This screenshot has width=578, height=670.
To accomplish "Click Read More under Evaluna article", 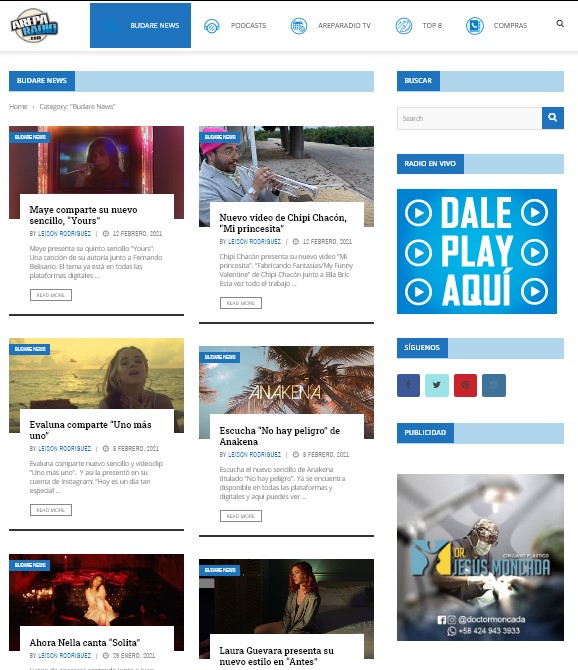I will [x=51, y=510].
